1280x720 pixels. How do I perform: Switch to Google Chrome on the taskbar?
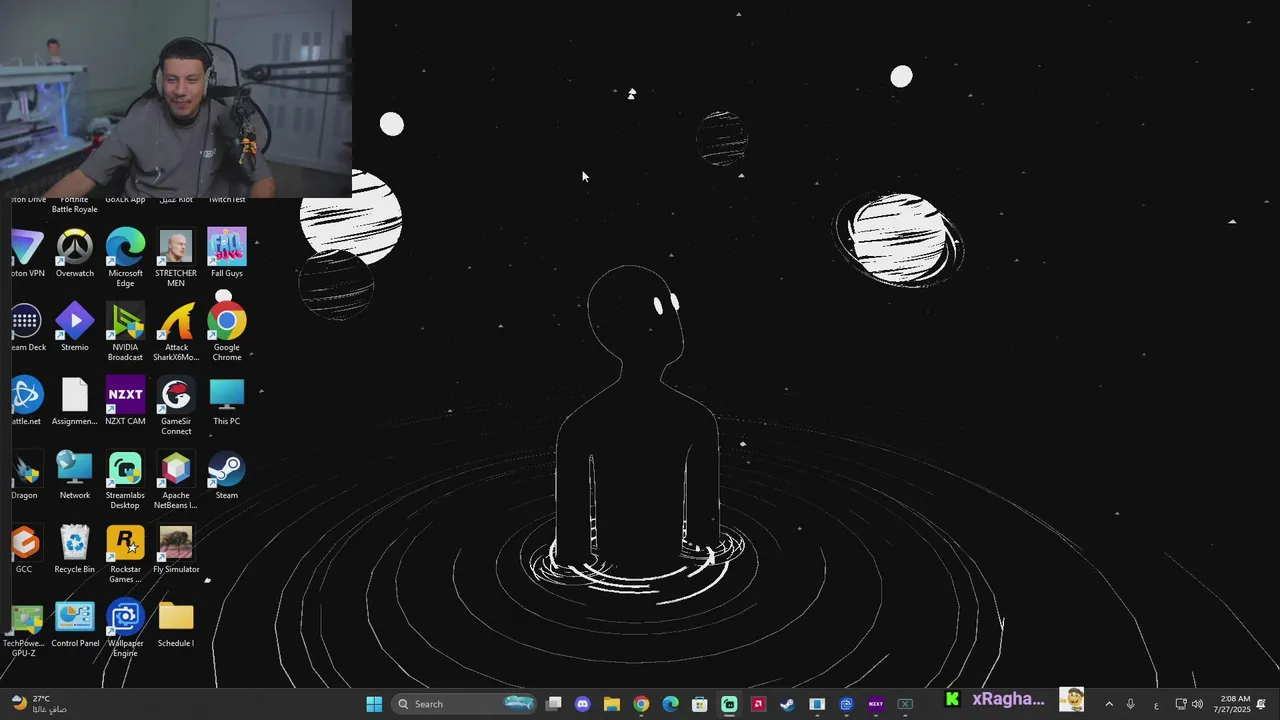[x=641, y=704]
